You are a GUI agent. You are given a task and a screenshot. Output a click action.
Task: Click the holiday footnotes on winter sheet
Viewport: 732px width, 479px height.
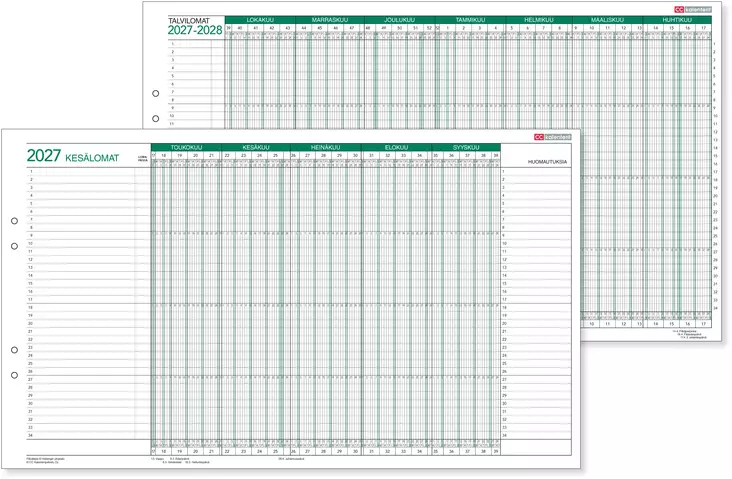(x=690, y=334)
